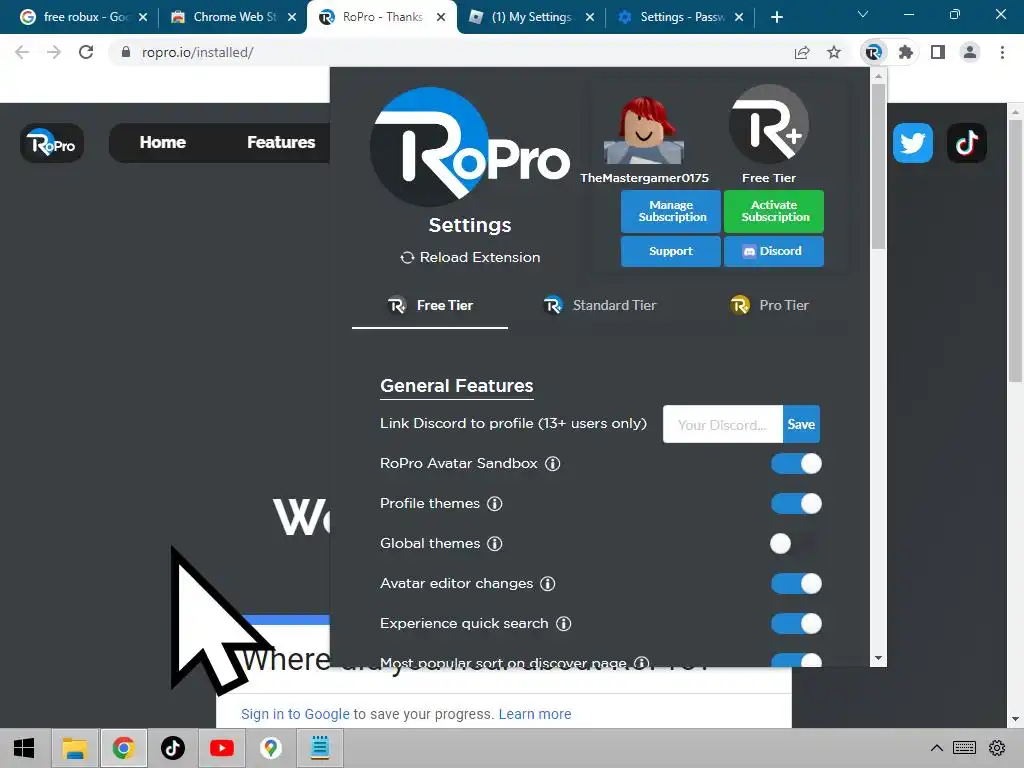Toggle the Chrome side panel icon
Image resolution: width=1024 pixels, height=768 pixels.
938,52
